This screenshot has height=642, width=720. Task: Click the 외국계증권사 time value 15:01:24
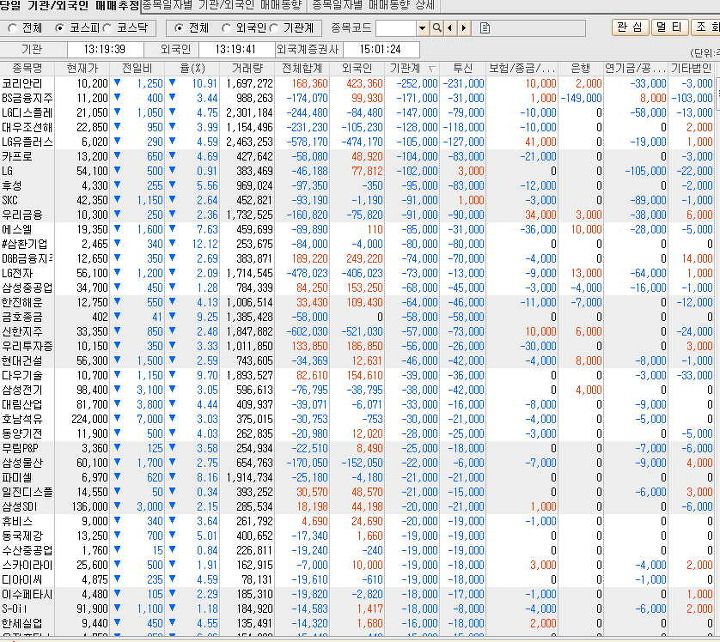380,49
